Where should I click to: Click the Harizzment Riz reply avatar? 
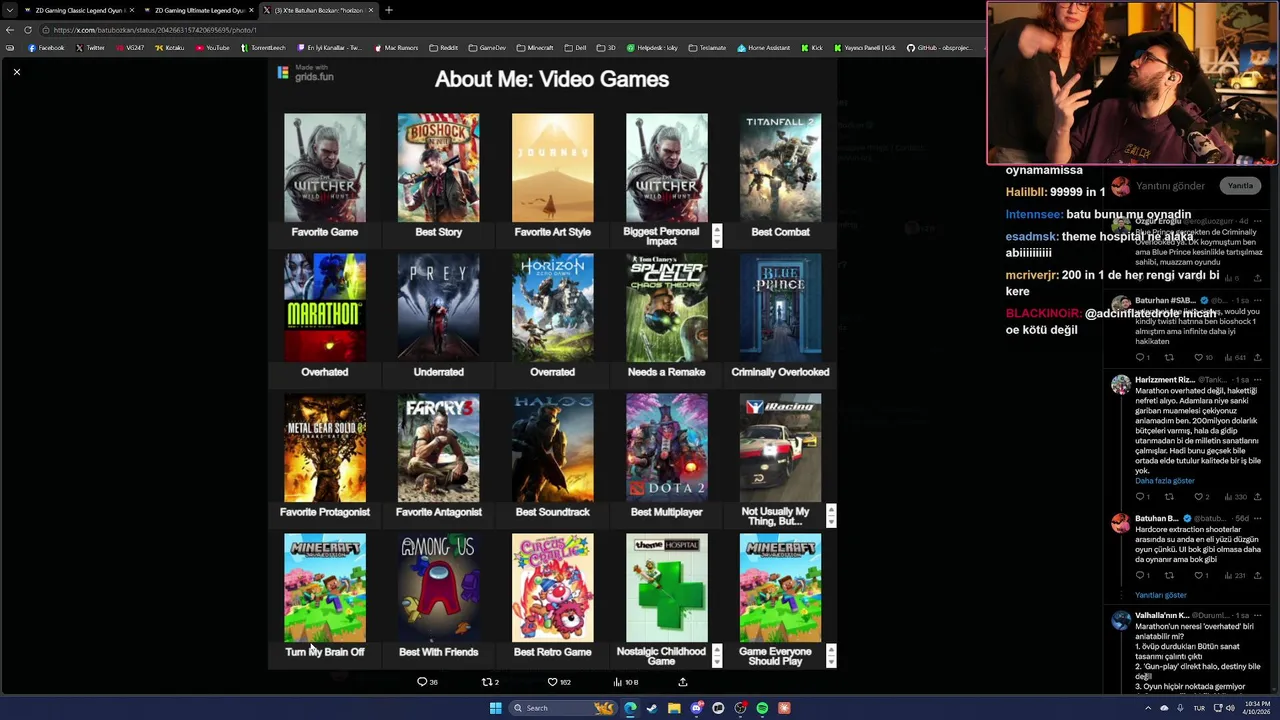pyautogui.click(x=1121, y=384)
